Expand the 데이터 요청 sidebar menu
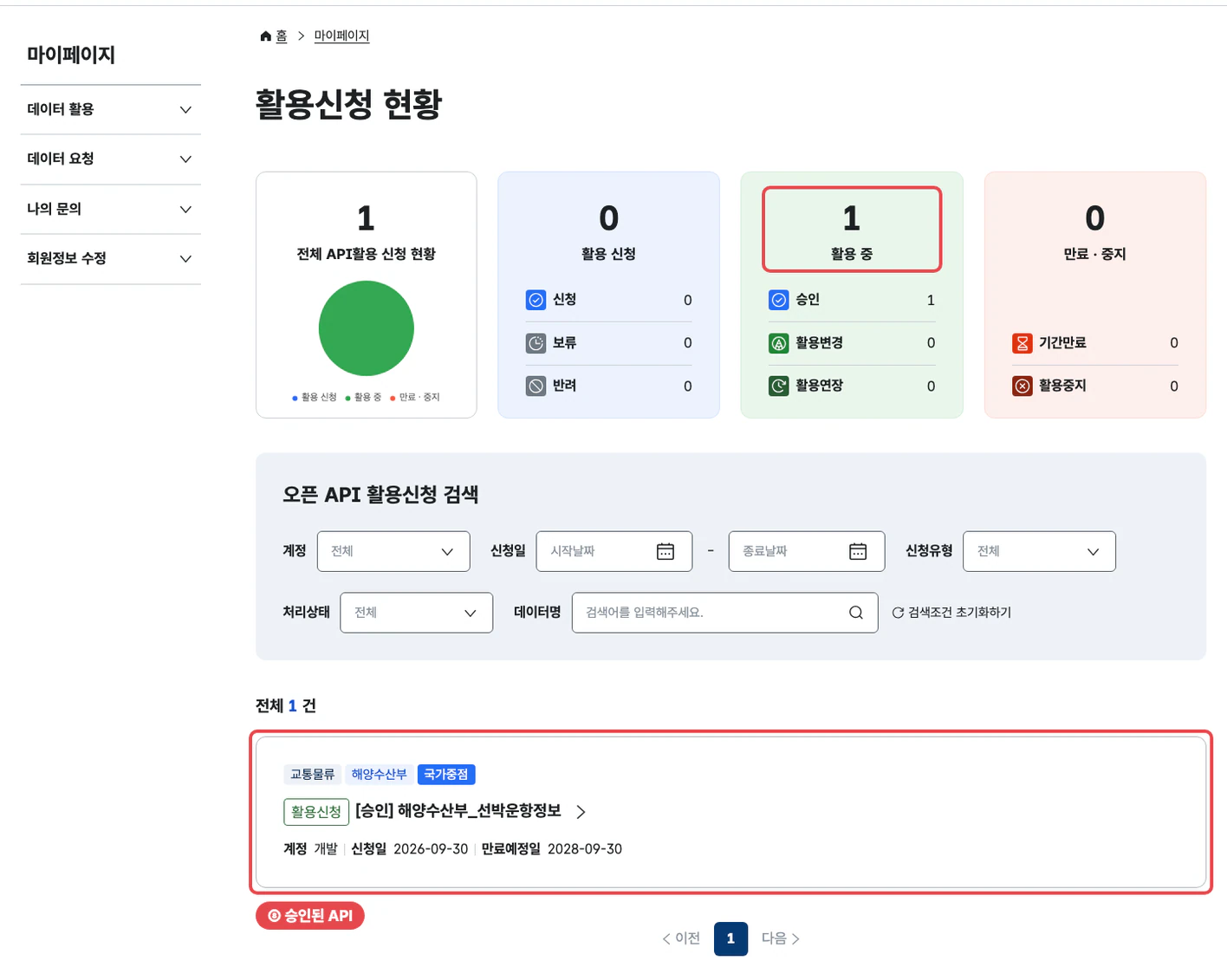The image size is (1227, 980). tap(111, 159)
